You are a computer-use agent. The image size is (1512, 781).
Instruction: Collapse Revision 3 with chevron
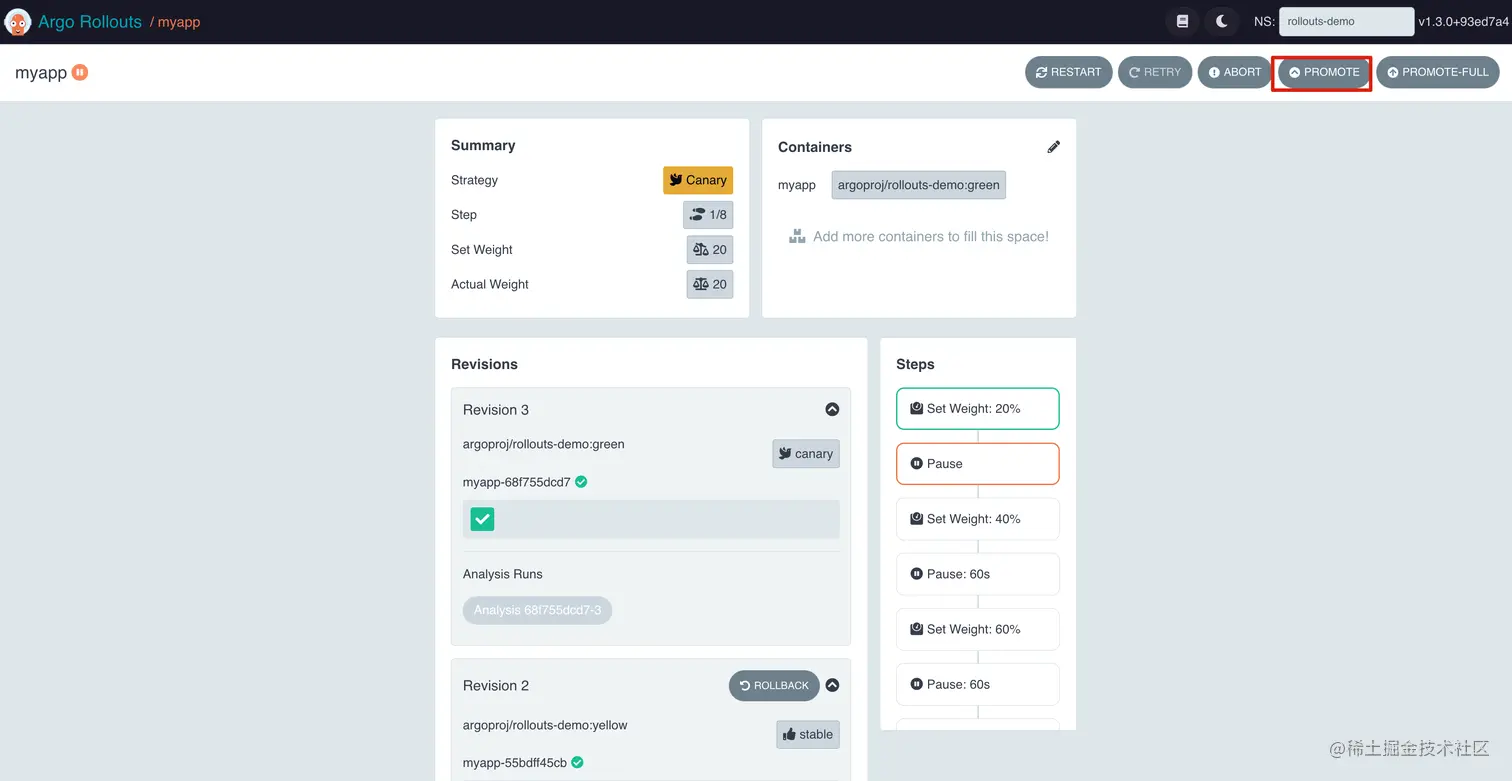click(x=832, y=410)
